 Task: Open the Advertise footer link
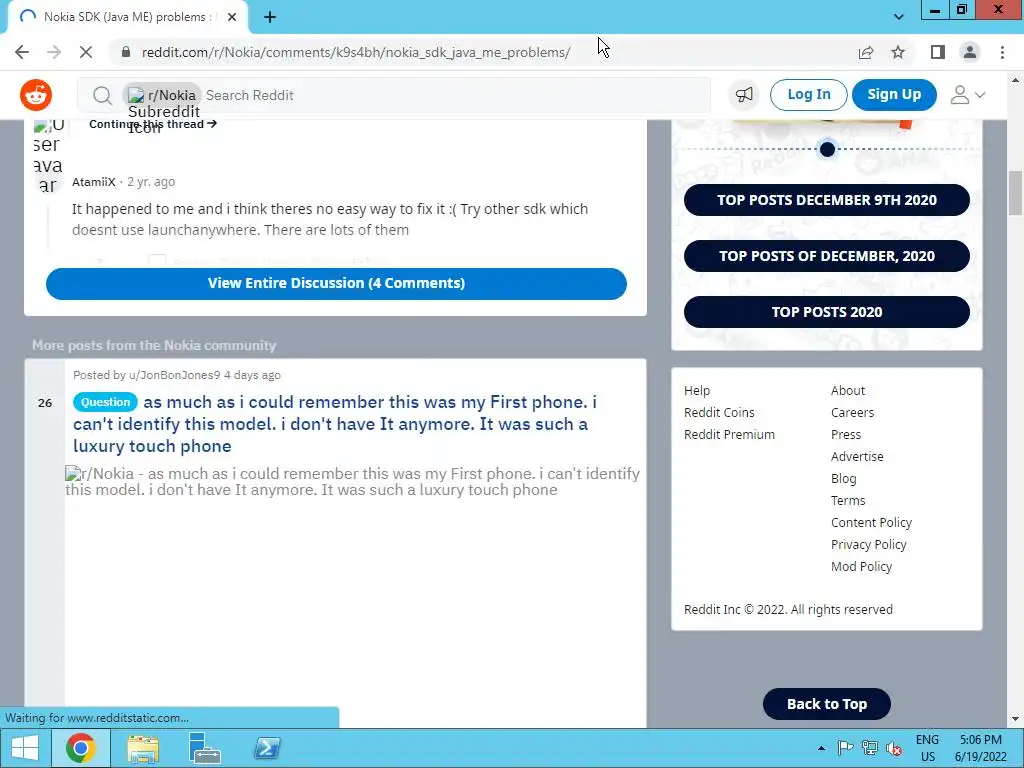point(857,457)
